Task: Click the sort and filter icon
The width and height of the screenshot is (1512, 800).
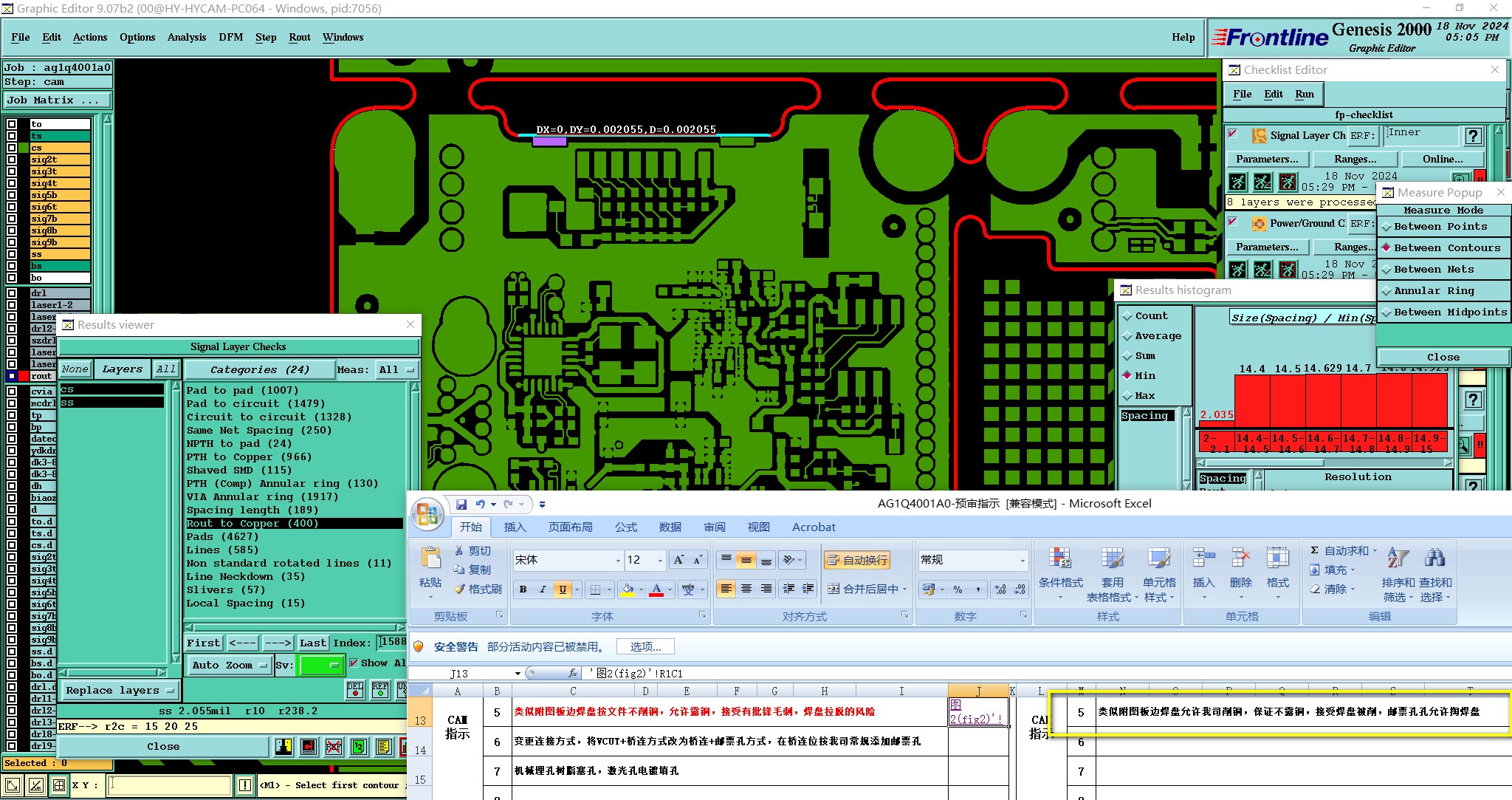Action: click(x=1398, y=558)
